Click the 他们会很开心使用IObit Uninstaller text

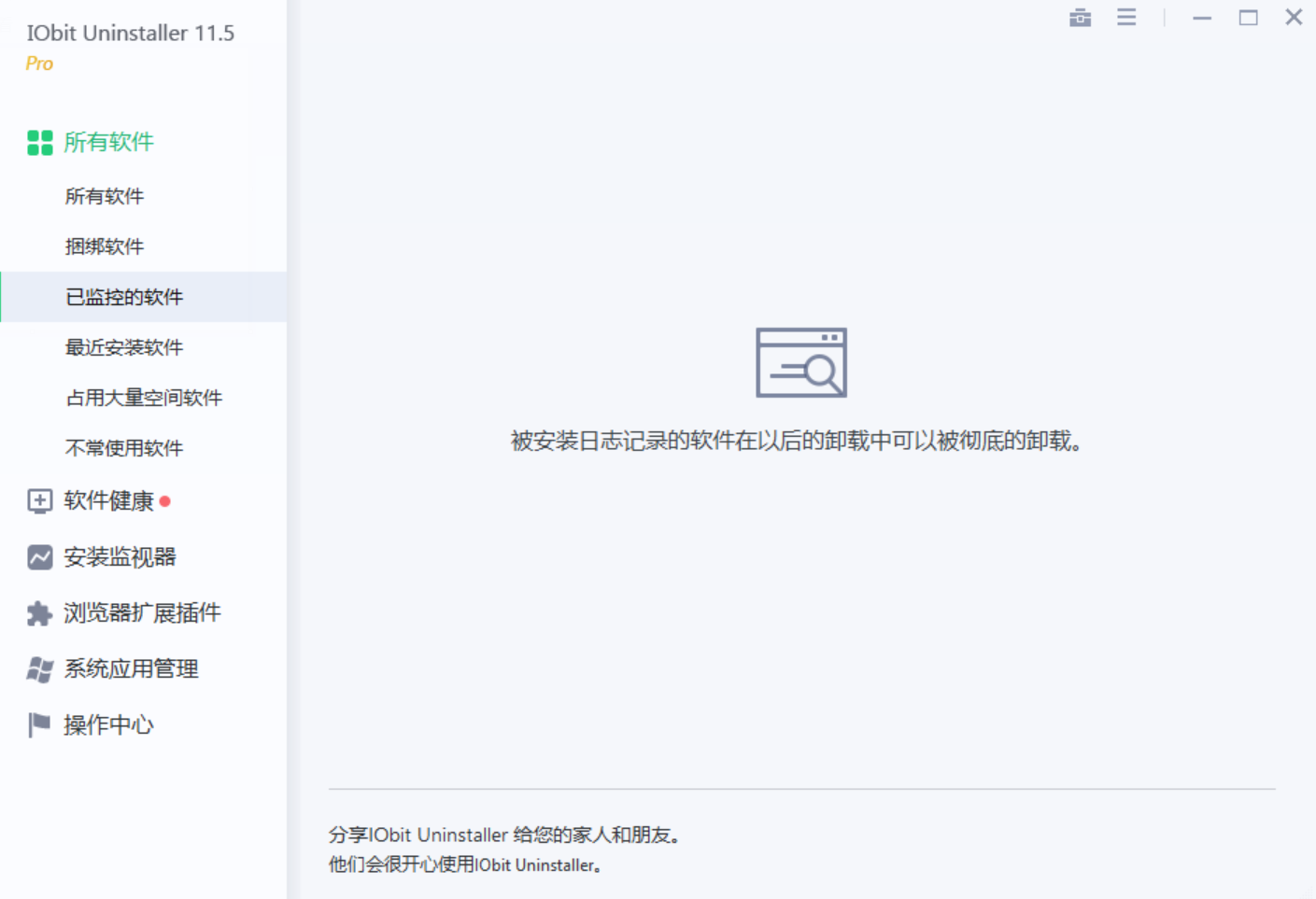[x=464, y=865]
